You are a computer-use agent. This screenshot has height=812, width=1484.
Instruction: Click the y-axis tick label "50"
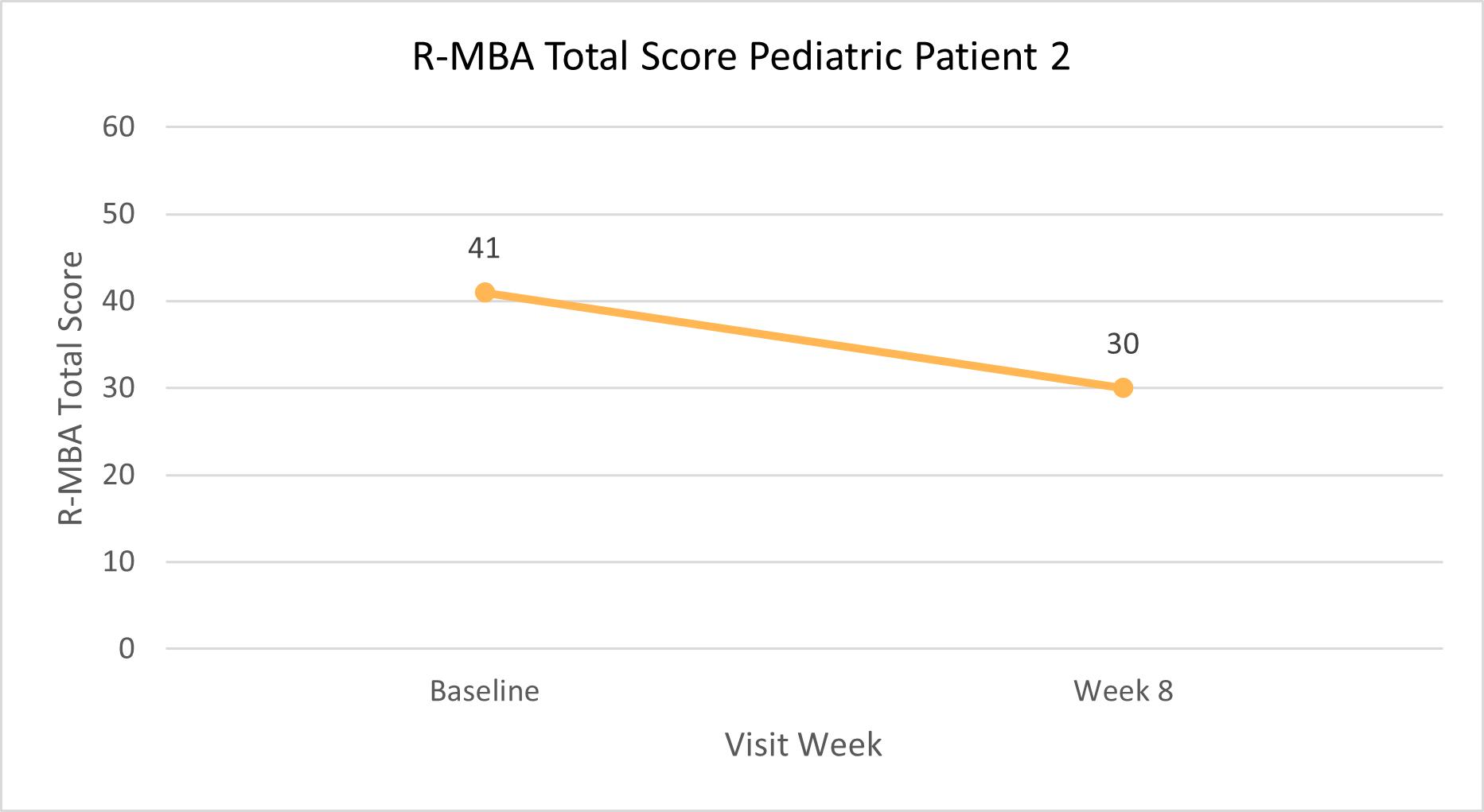119,214
